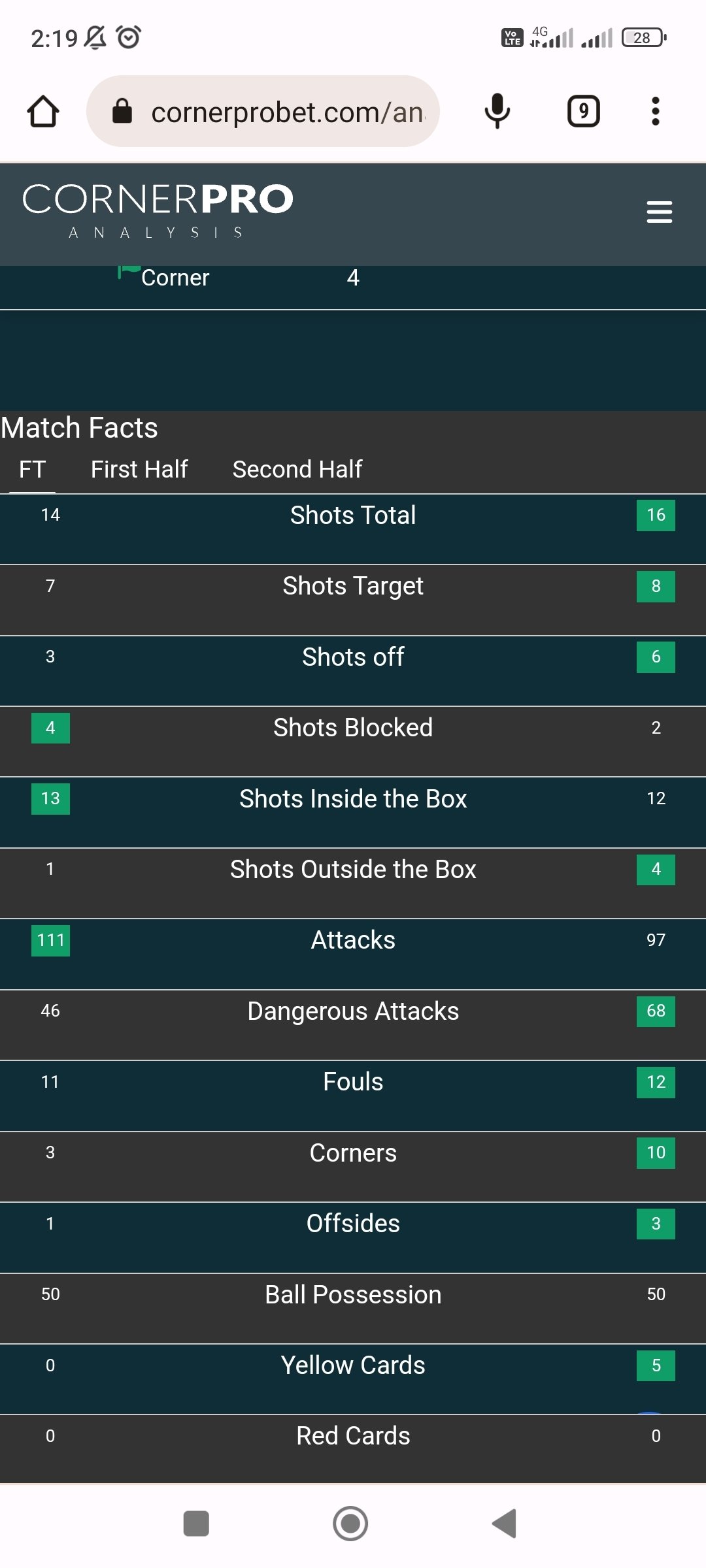Tap the green 16 Shots Total badge
Screen dimensions: 706x1568
click(x=656, y=515)
